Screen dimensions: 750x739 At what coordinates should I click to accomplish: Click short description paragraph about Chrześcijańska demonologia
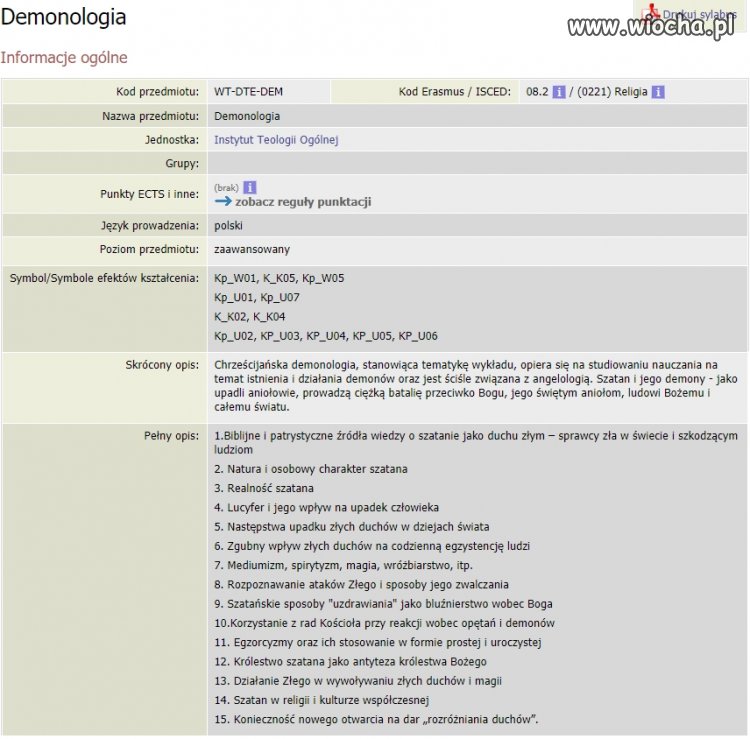[x=475, y=386]
